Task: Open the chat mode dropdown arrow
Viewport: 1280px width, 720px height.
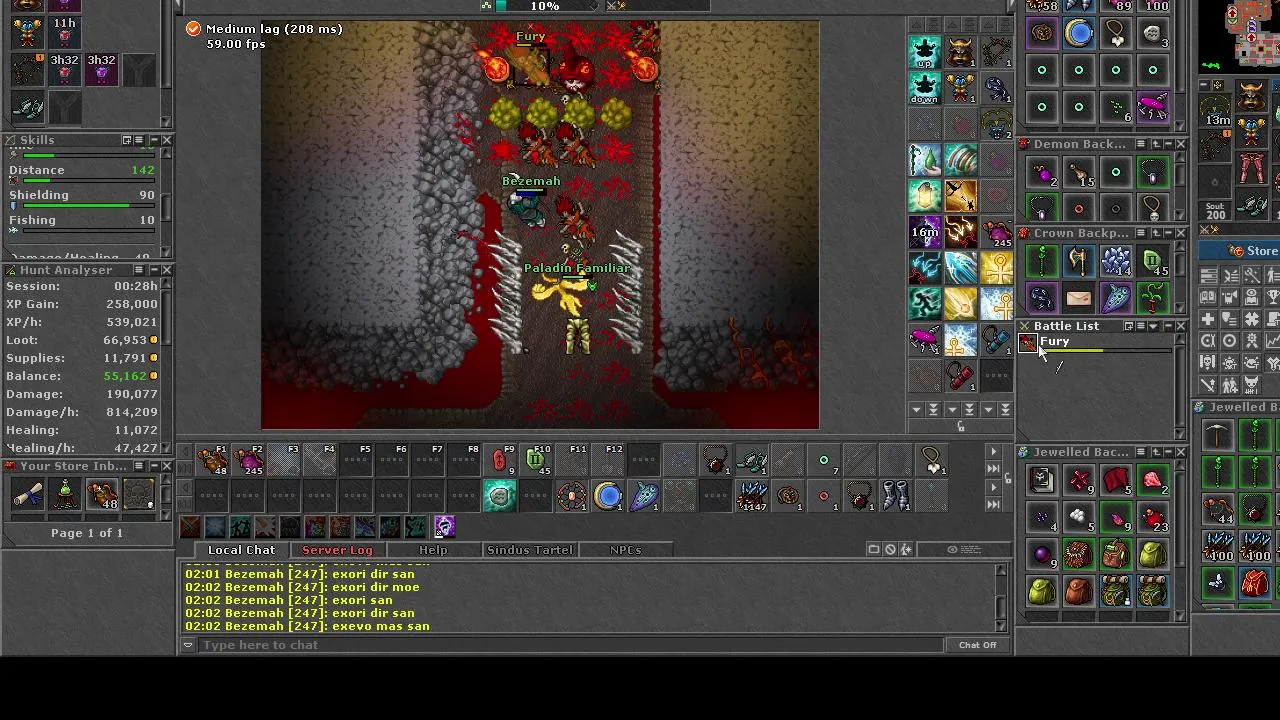Action: coord(187,645)
